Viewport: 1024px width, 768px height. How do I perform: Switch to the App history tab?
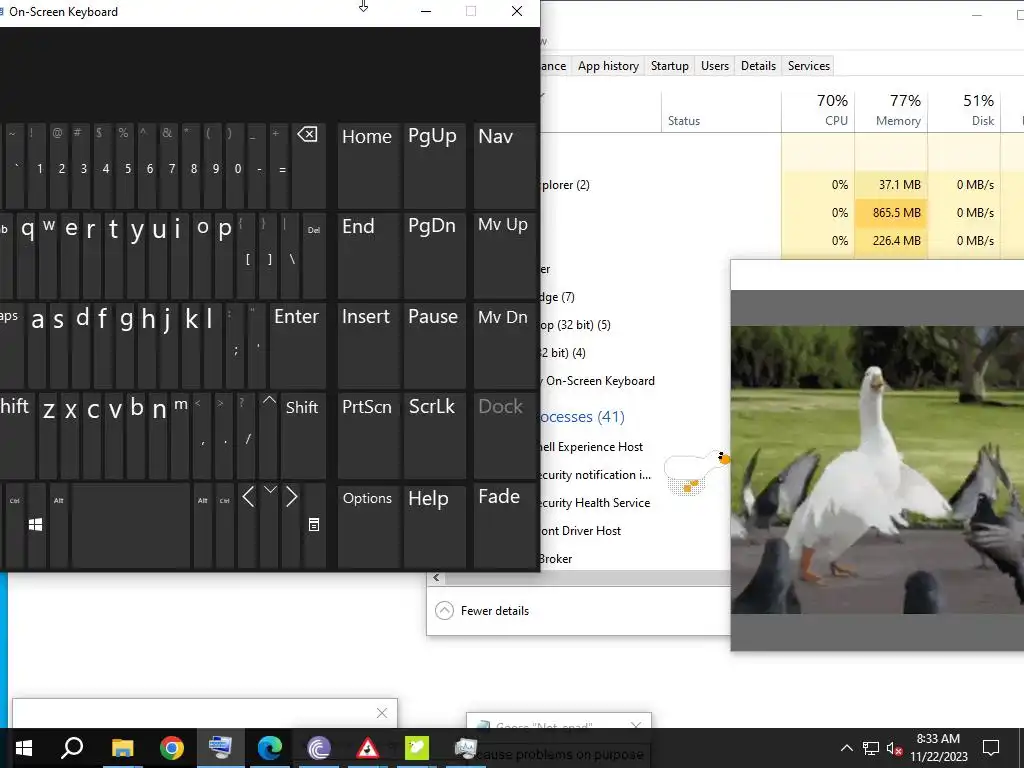[608, 66]
